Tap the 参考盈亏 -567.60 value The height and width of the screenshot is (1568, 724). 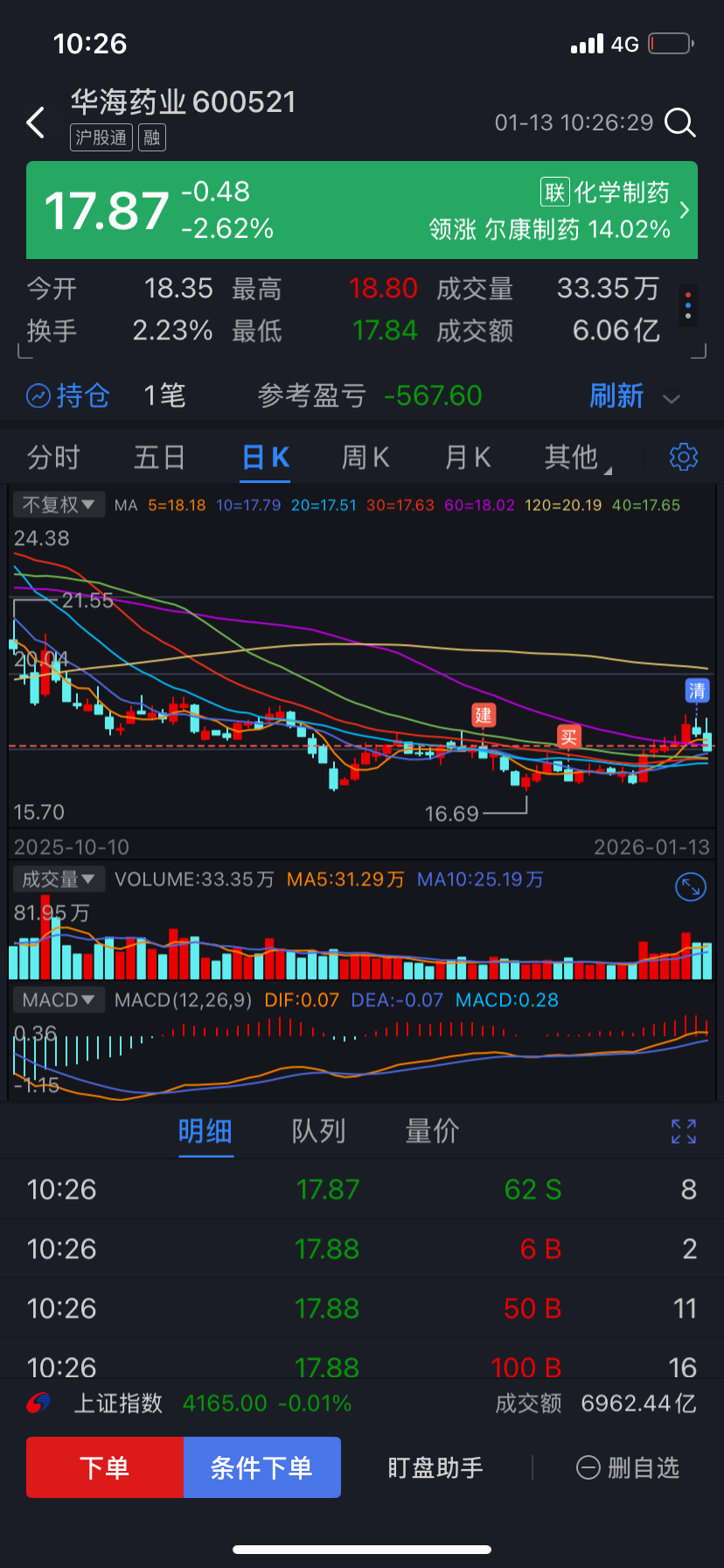point(433,396)
